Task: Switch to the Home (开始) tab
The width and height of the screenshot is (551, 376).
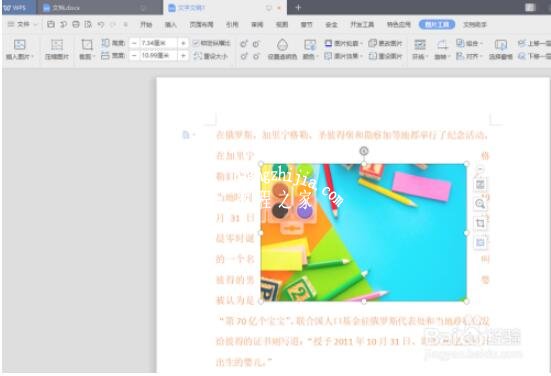Action: (146, 24)
